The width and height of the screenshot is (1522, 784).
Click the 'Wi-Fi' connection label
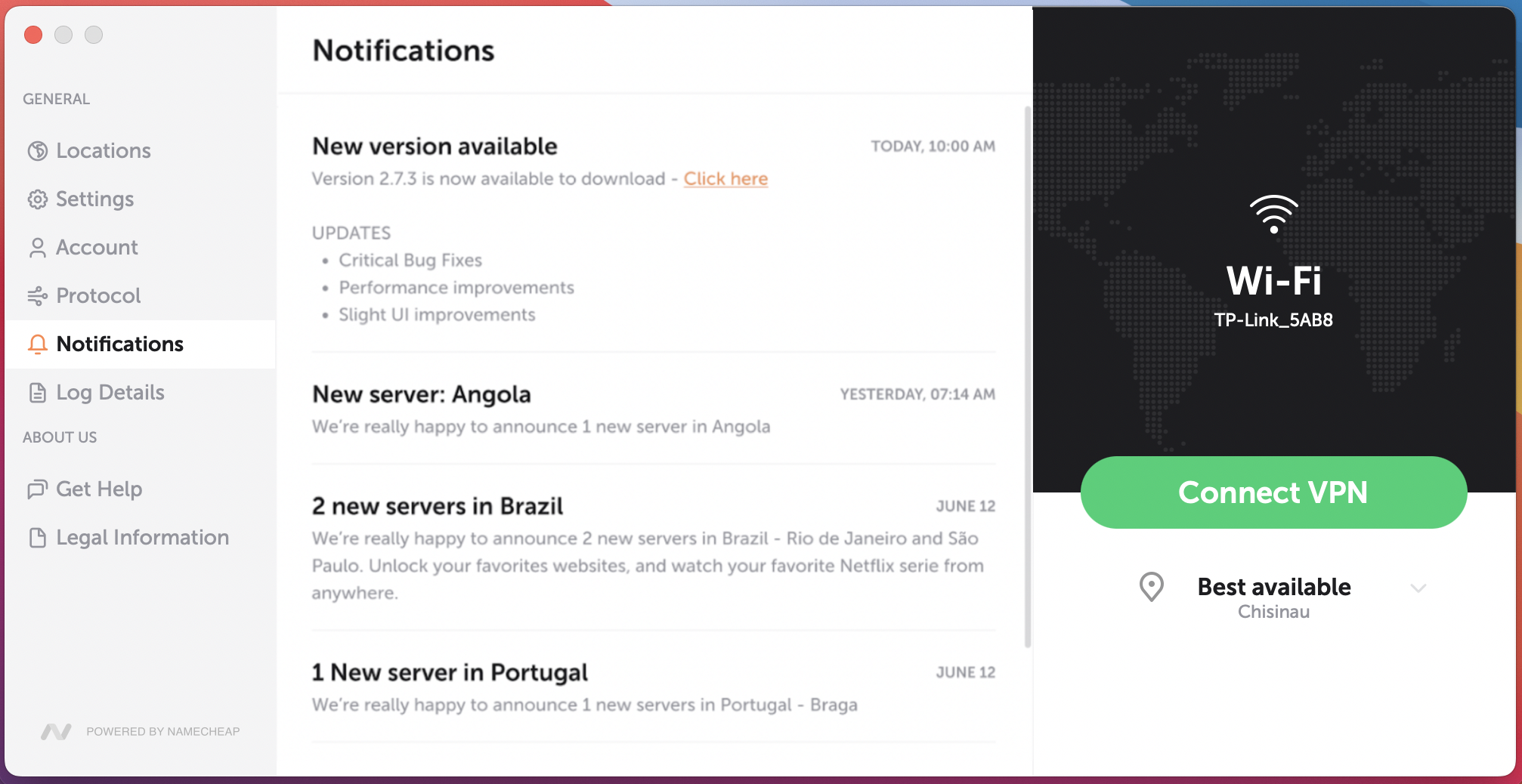(1273, 281)
